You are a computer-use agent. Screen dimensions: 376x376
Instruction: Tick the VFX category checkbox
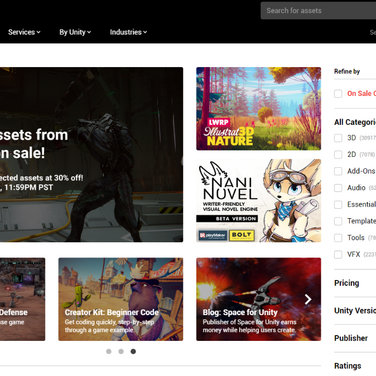point(338,255)
